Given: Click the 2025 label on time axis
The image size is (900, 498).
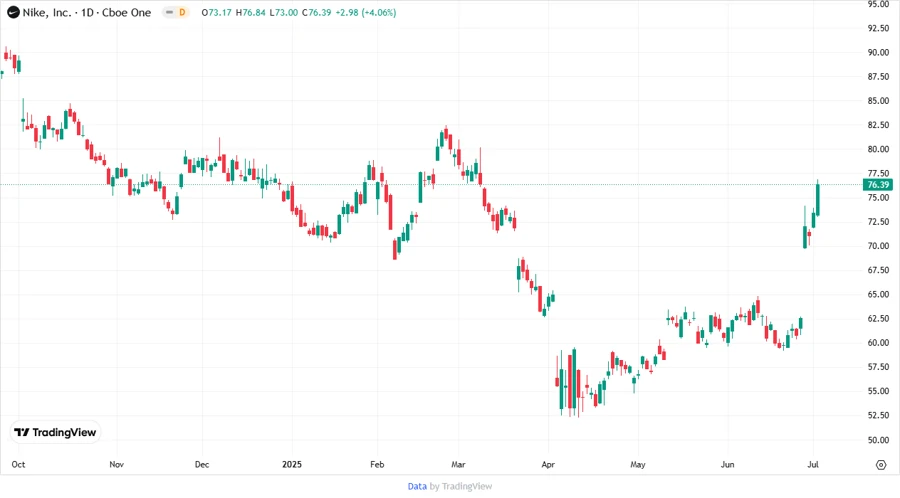Looking at the screenshot, I should [292, 465].
